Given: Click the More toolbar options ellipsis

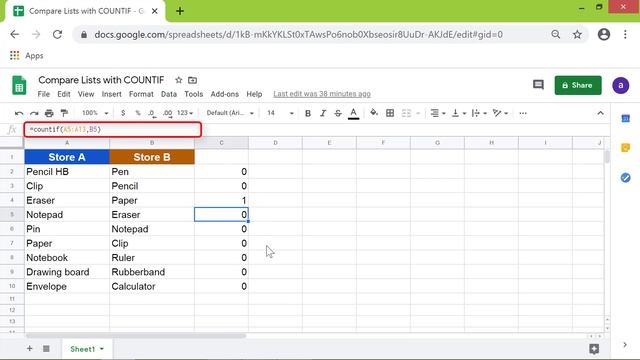Looking at the screenshot, I should 523,113.
